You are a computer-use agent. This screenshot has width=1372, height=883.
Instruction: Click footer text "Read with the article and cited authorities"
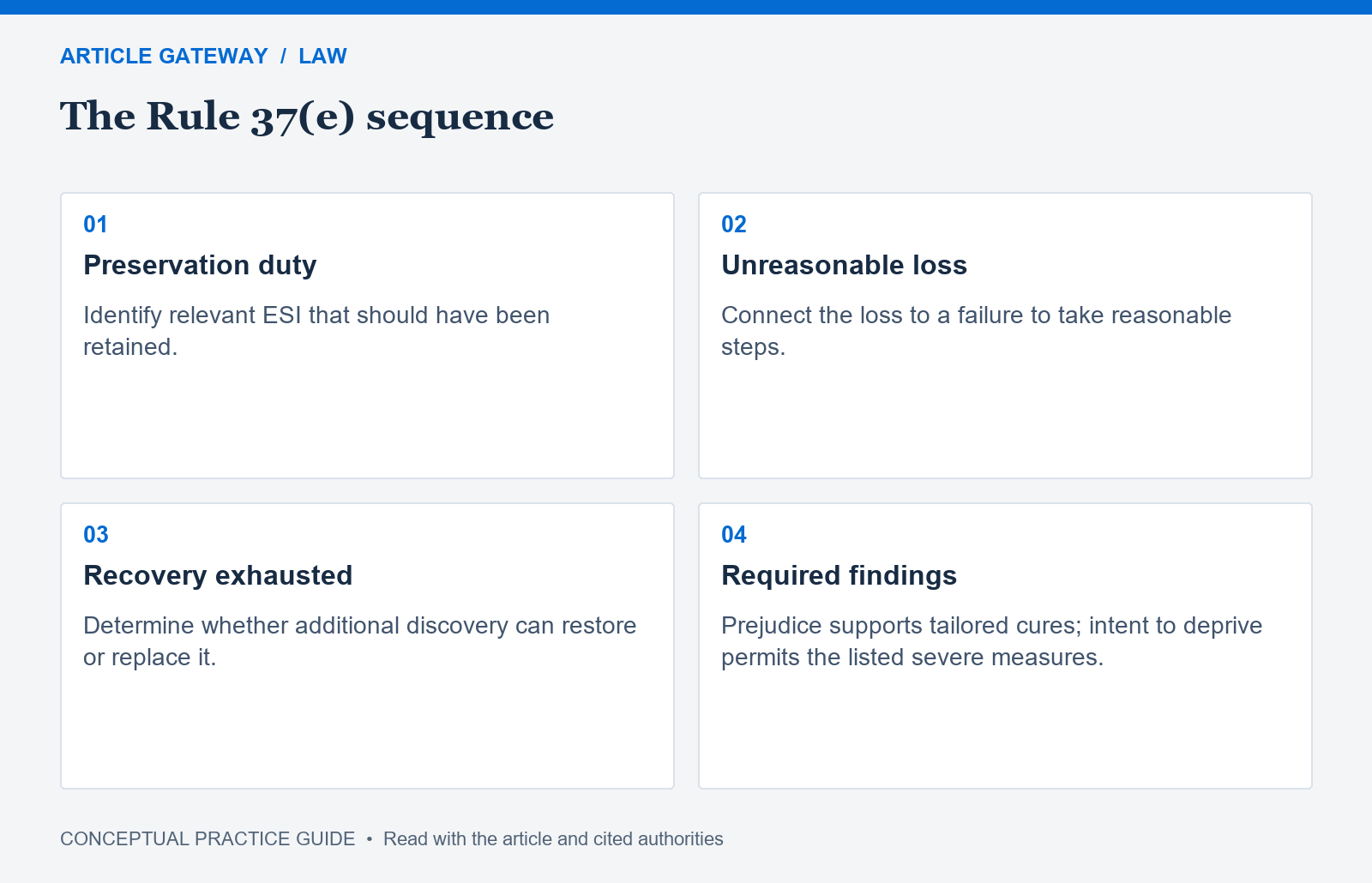click(x=553, y=838)
